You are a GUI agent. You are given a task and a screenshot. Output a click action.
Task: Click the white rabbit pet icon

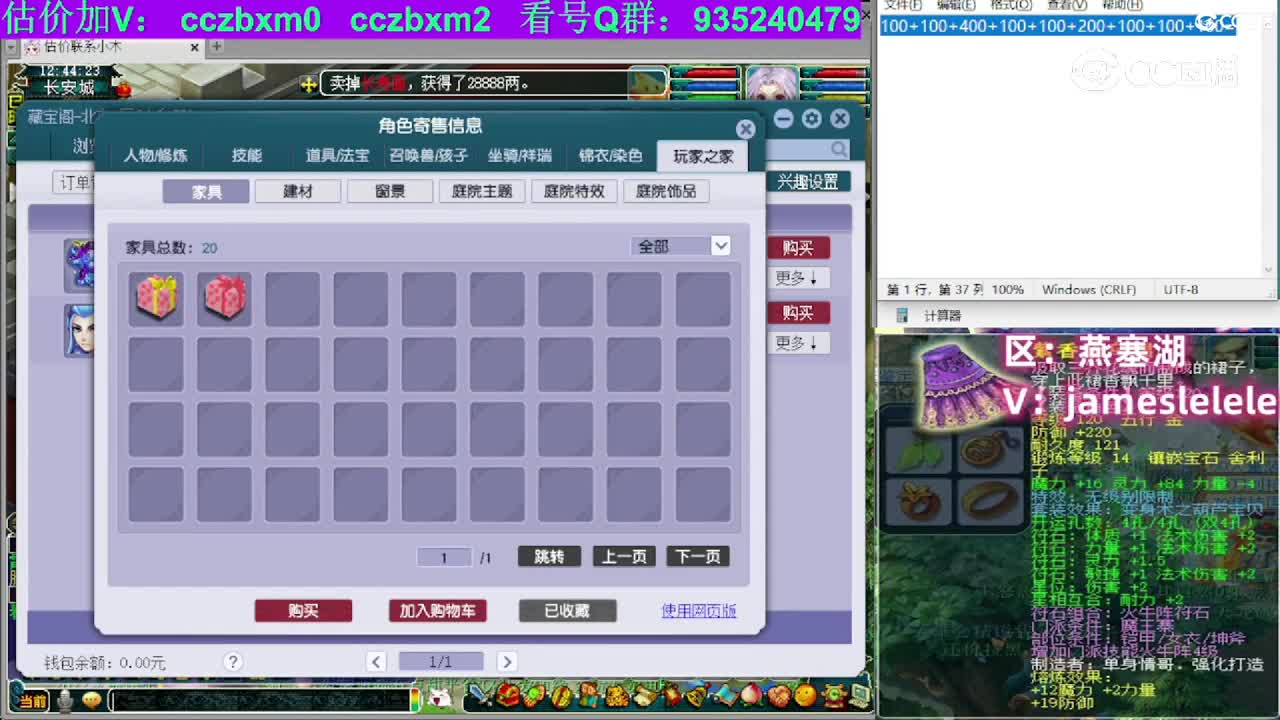pos(440,697)
